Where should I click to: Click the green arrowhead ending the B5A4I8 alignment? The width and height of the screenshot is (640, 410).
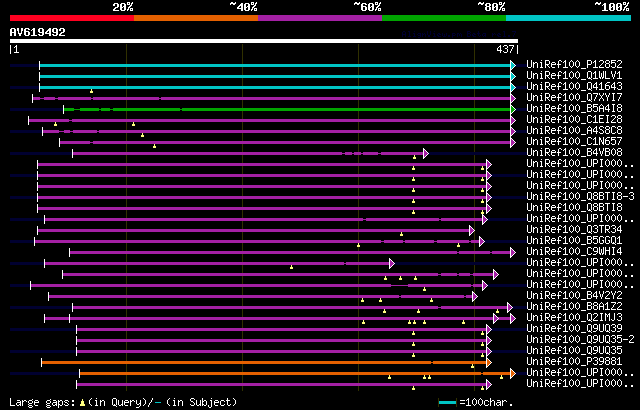point(513,109)
